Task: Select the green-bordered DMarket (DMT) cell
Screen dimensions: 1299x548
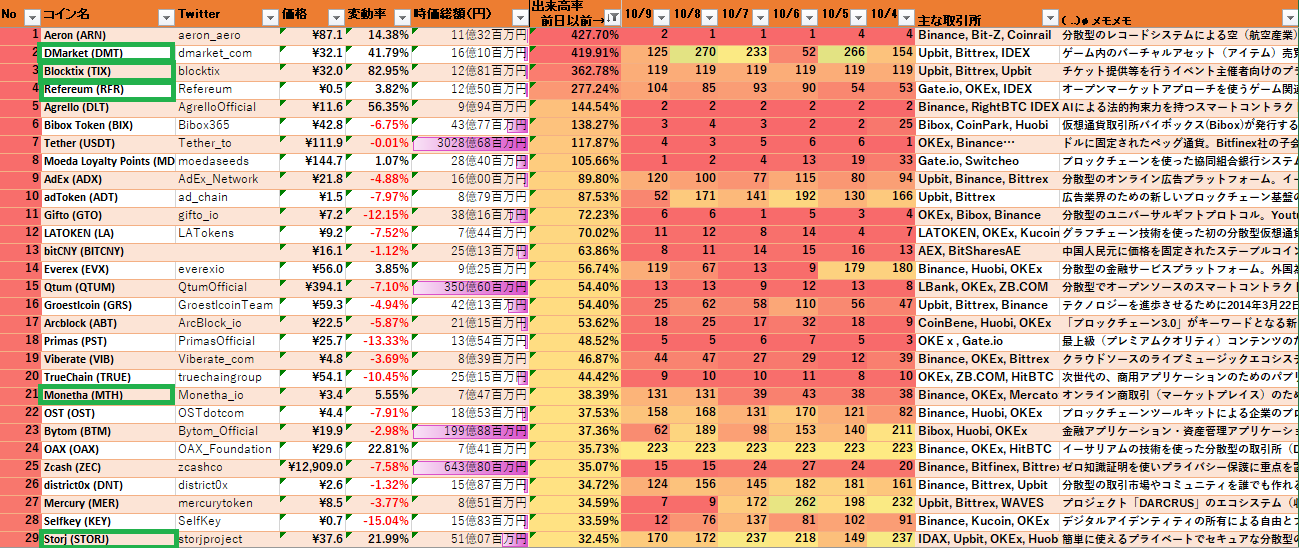Action: [x=106, y=53]
